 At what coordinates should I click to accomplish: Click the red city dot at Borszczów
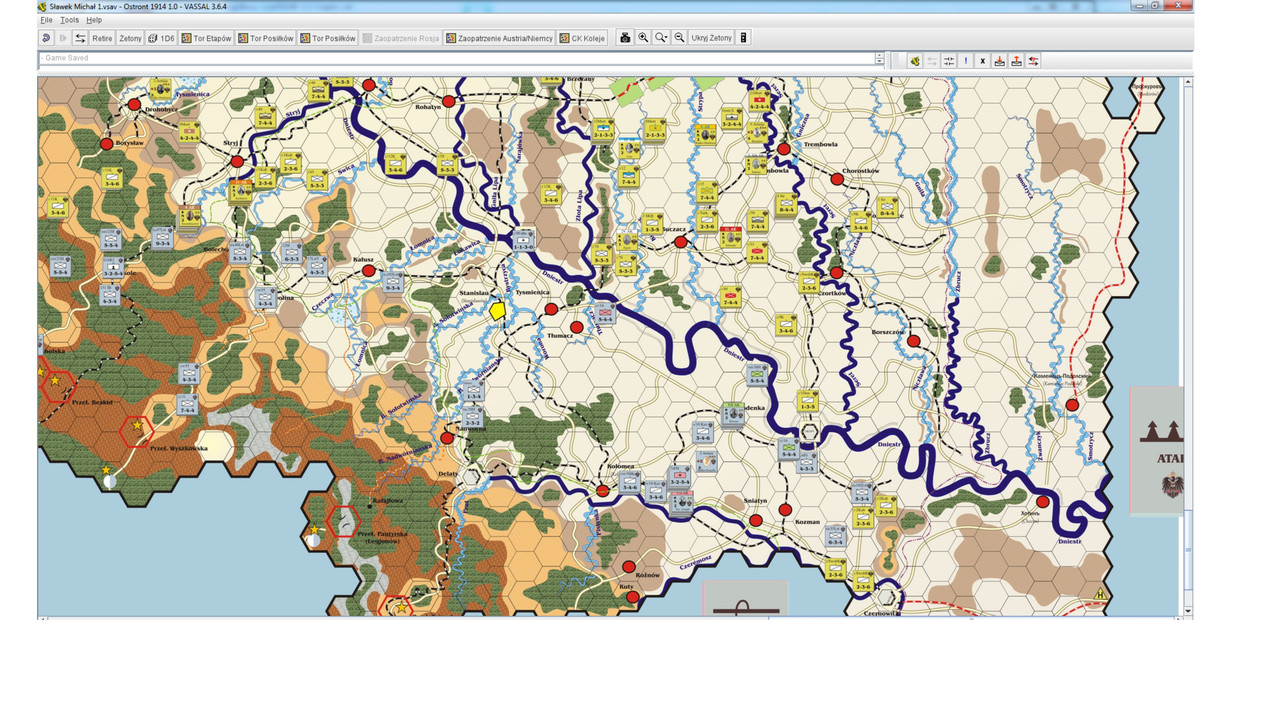(x=913, y=341)
